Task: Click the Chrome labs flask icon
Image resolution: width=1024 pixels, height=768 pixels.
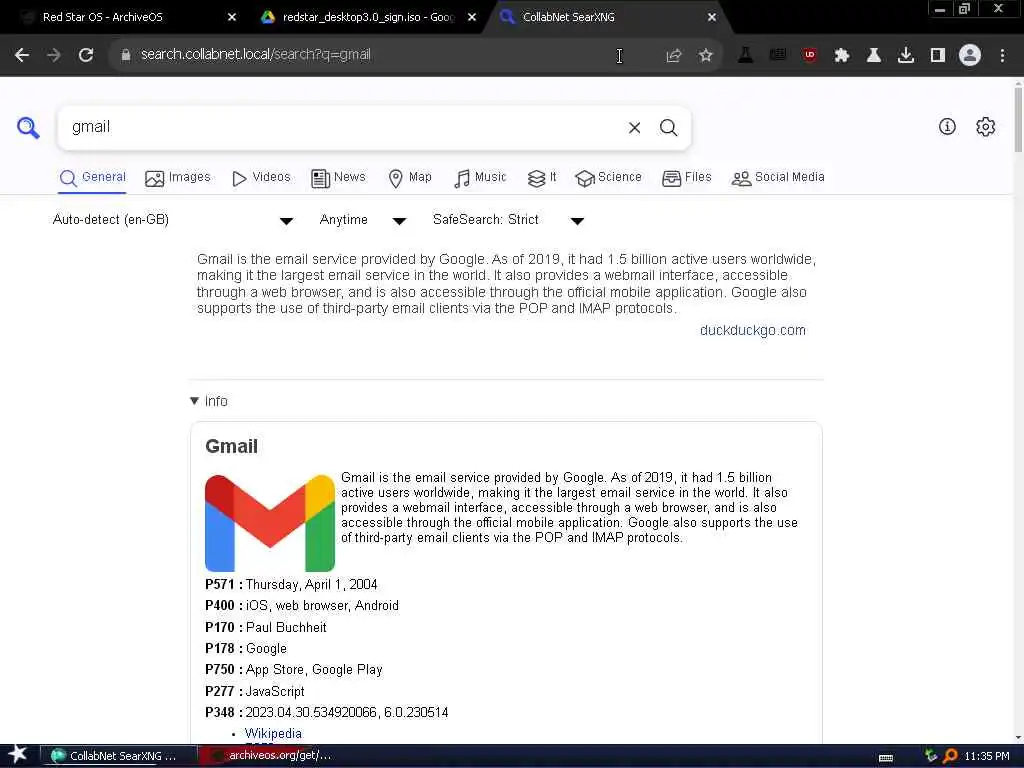Action: [874, 56]
